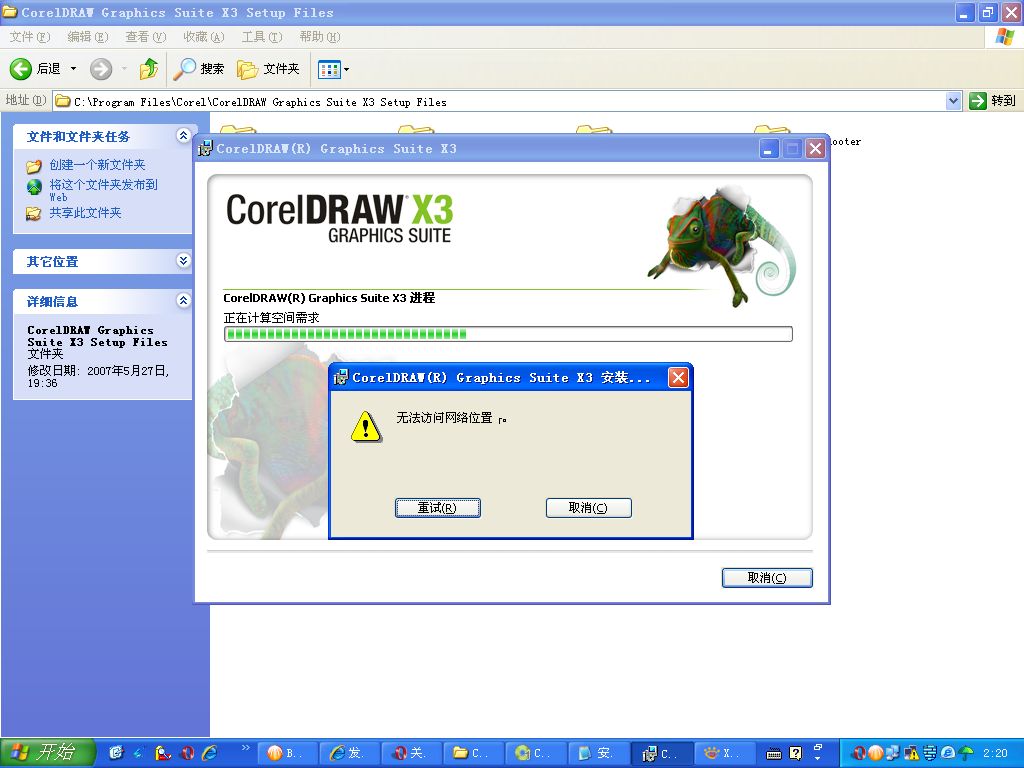Viewport: 1024px width, 768px height.
Task: Click the new folder icon in task pane
Action: point(34,166)
